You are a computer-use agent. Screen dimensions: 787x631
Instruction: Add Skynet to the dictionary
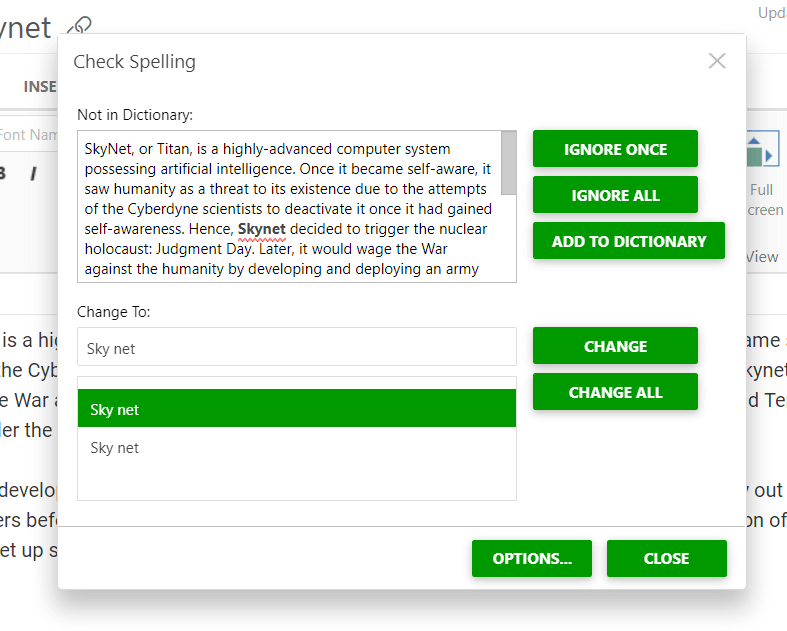[x=628, y=241]
